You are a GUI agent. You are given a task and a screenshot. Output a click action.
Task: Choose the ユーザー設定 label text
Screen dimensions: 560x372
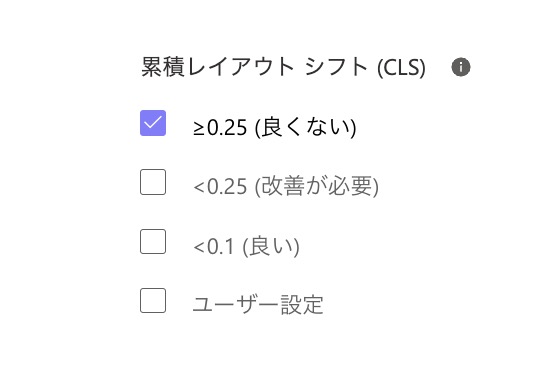click(x=258, y=305)
